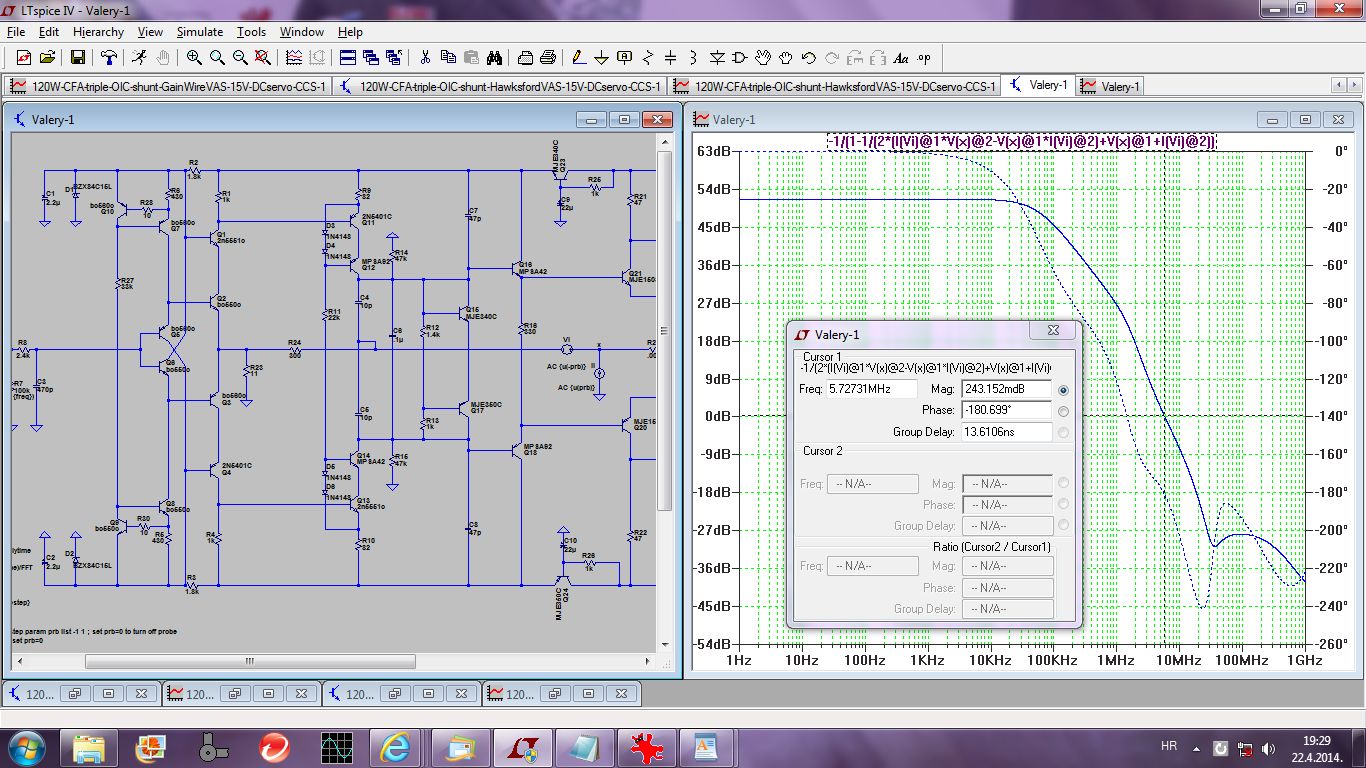This screenshot has height=768, width=1366.
Task: Zoom in using the plus magnifier
Action: click(194, 58)
